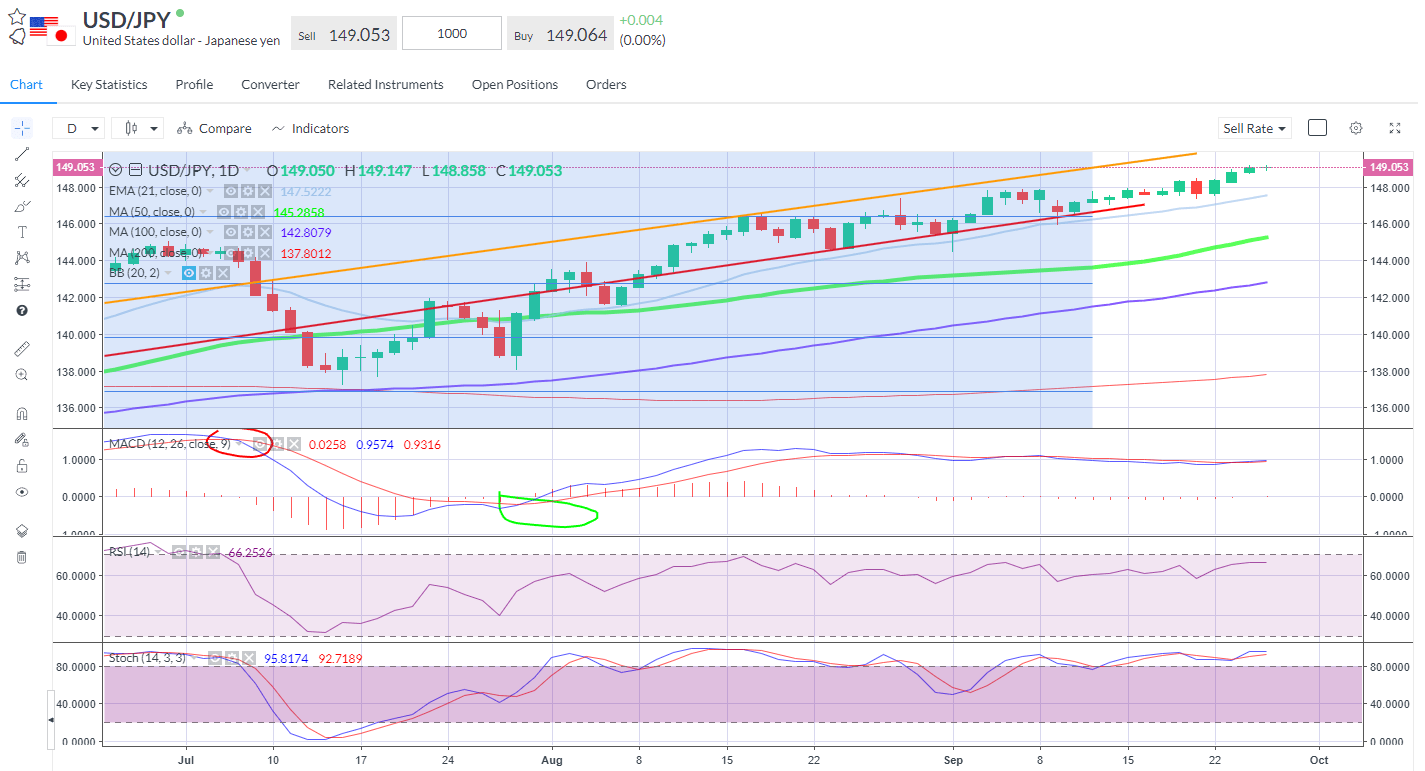Select the XABCD pattern tool
1425x771 pixels.
pos(22,258)
